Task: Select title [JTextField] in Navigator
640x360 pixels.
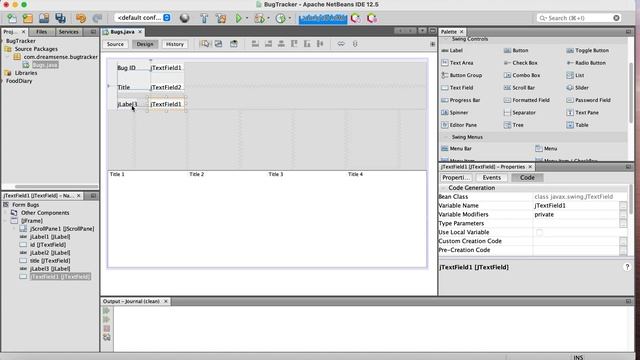Action: (50, 260)
